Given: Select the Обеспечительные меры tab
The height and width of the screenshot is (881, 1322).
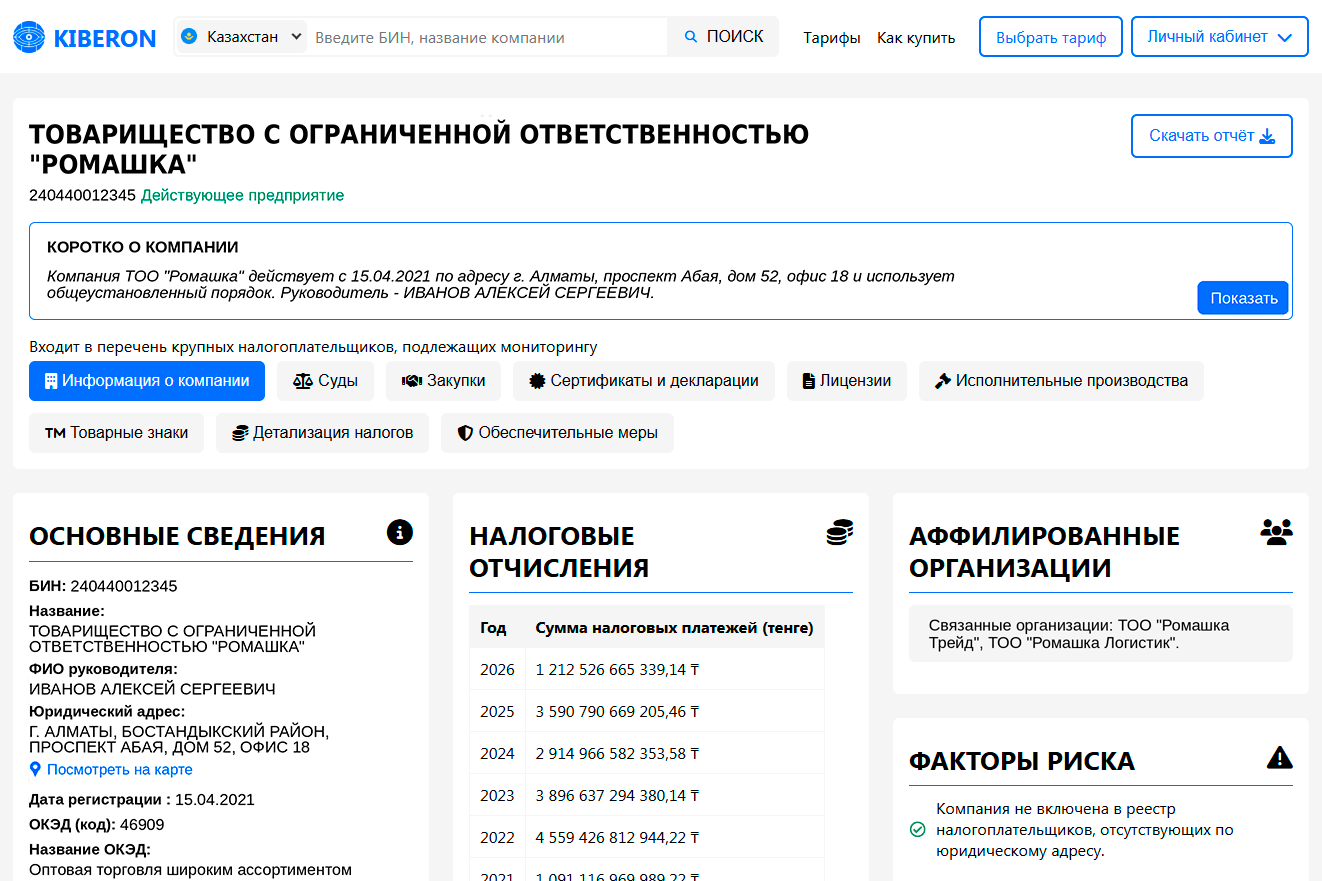Looking at the screenshot, I should click(557, 433).
